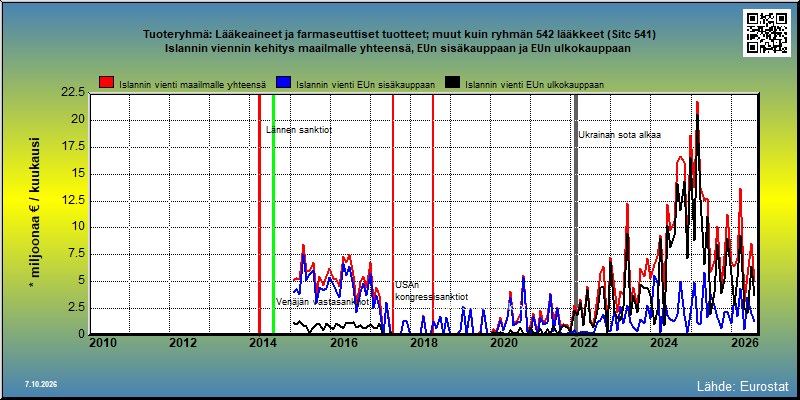Click the QR code image
The width and height of the screenshot is (800, 400).
point(766,33)
